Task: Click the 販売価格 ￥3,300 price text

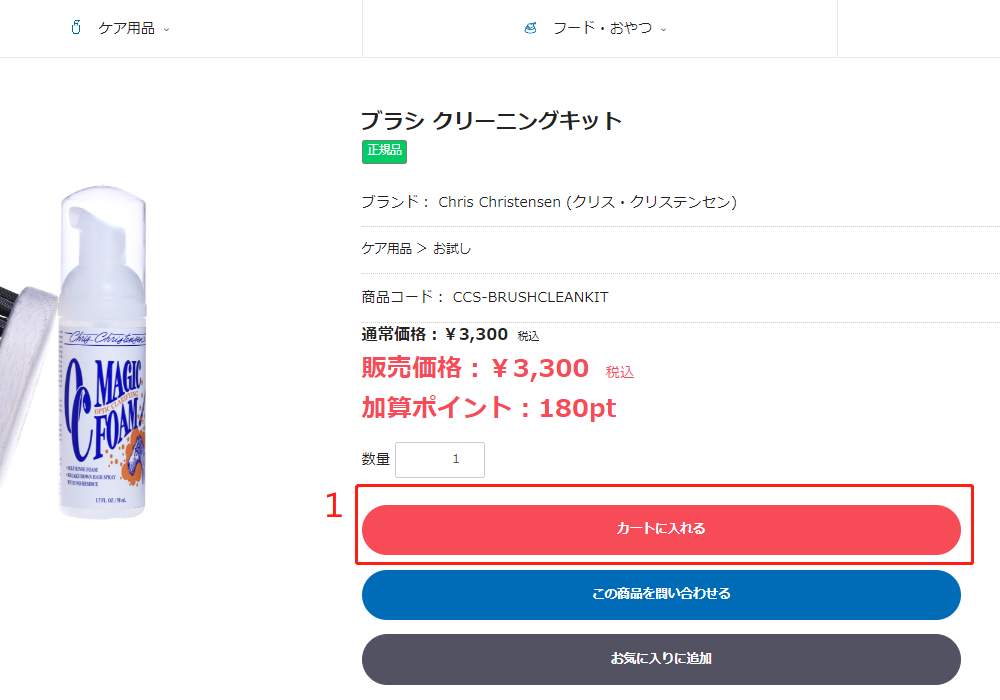Action: pos(475,368)
